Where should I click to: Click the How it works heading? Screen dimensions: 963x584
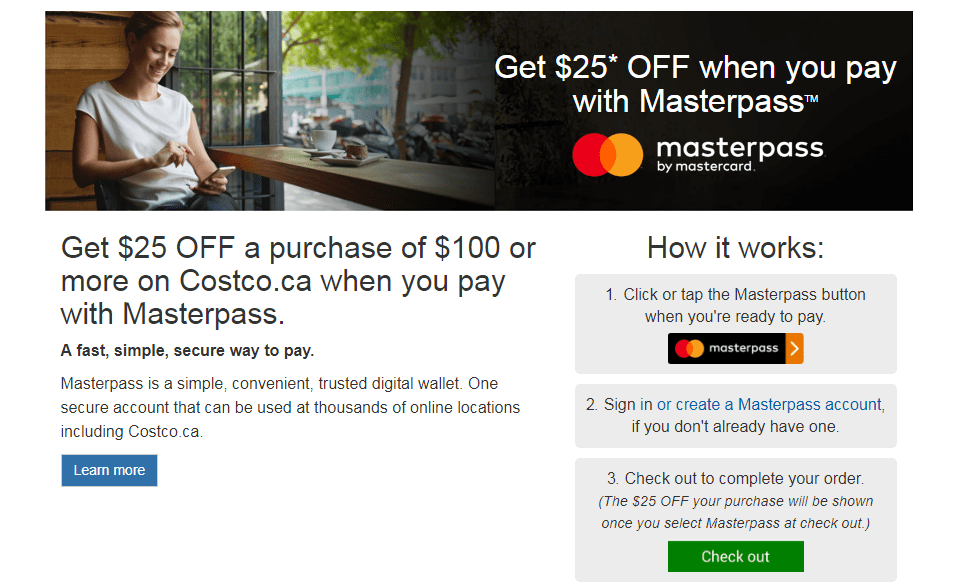[x=735, y=247]
